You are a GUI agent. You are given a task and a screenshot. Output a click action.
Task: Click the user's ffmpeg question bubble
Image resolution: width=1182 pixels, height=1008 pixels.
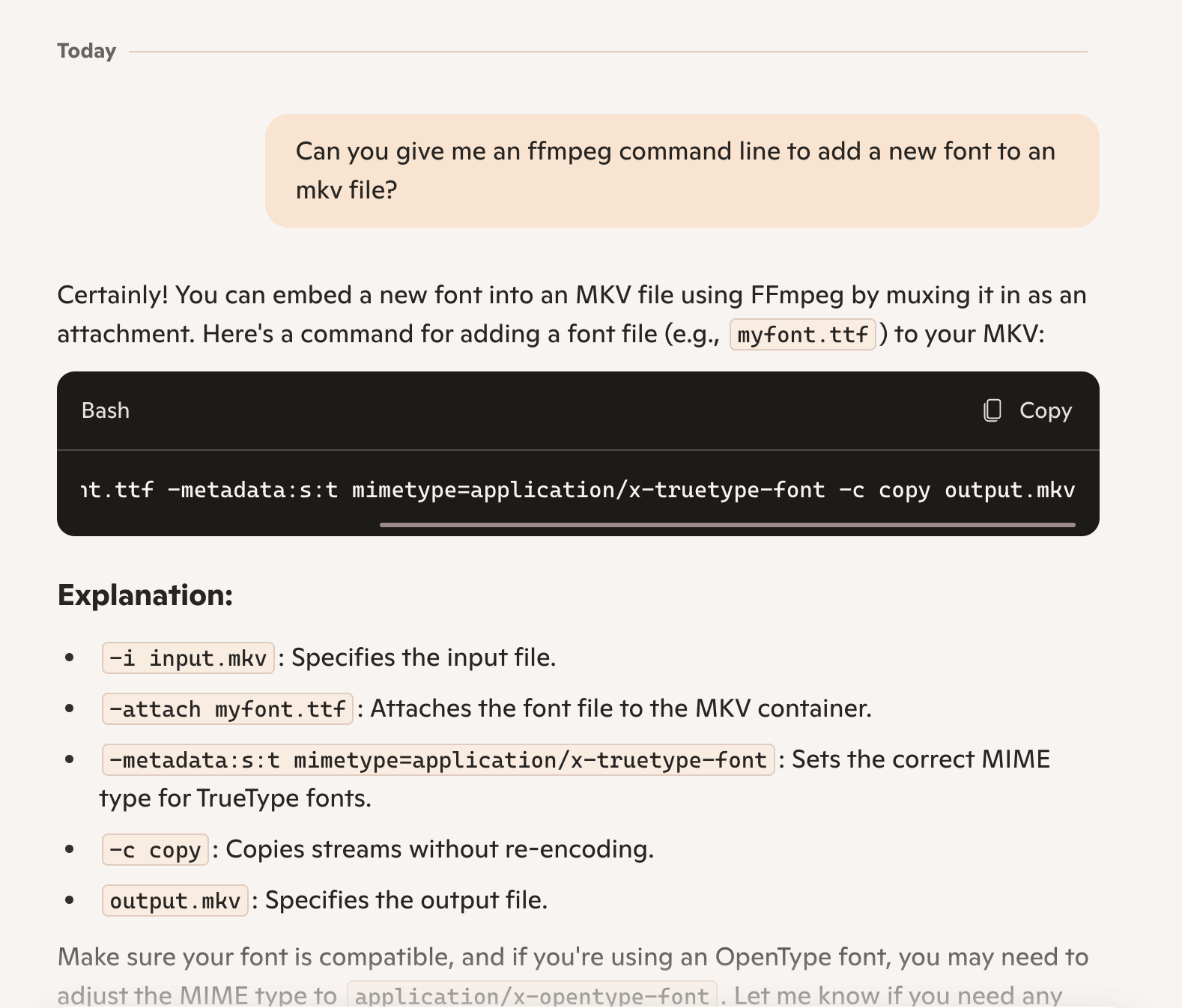click(682, 171)
